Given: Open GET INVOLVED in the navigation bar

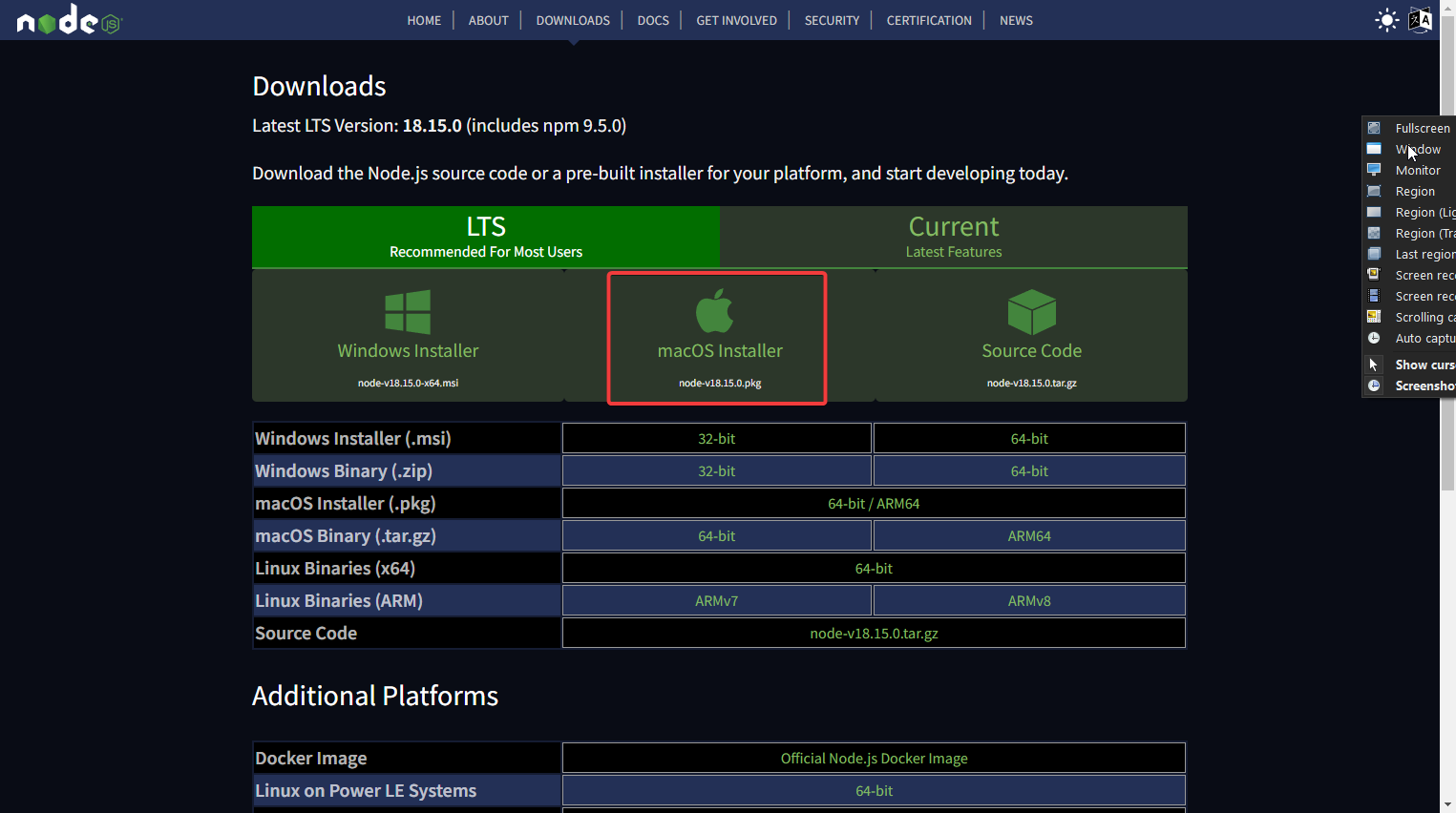Looking at the screenshot, I should tap(736, 20).
